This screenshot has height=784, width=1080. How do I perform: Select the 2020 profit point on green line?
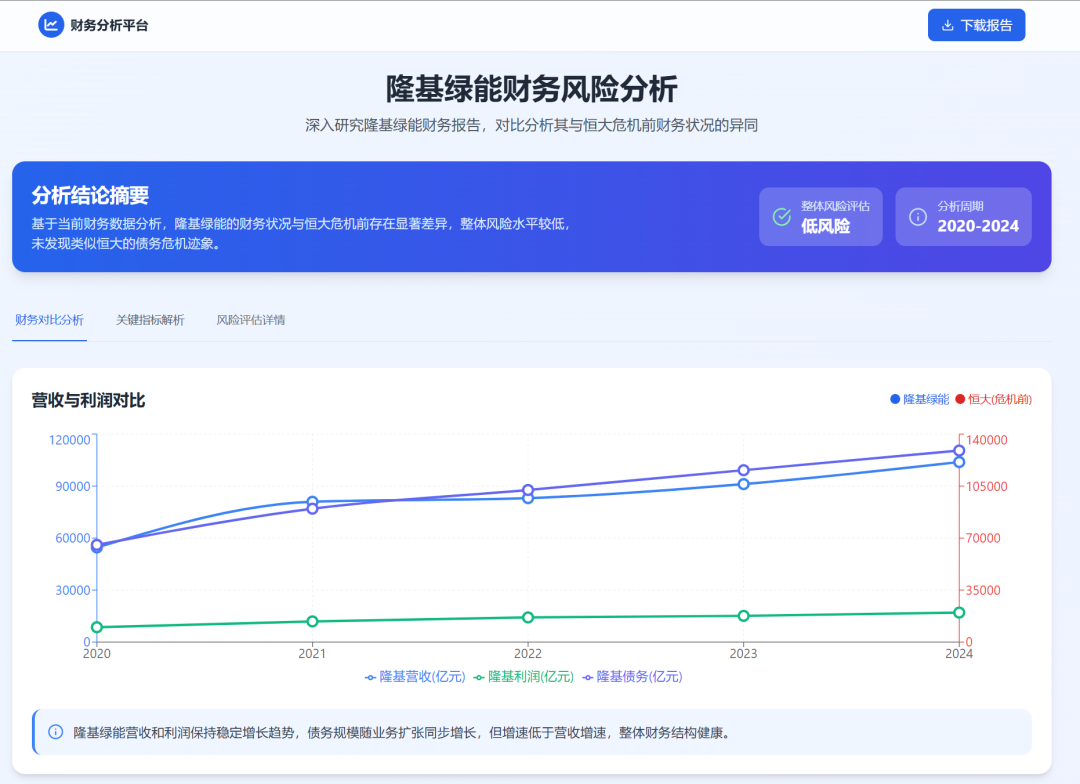(x=97, y=627)
